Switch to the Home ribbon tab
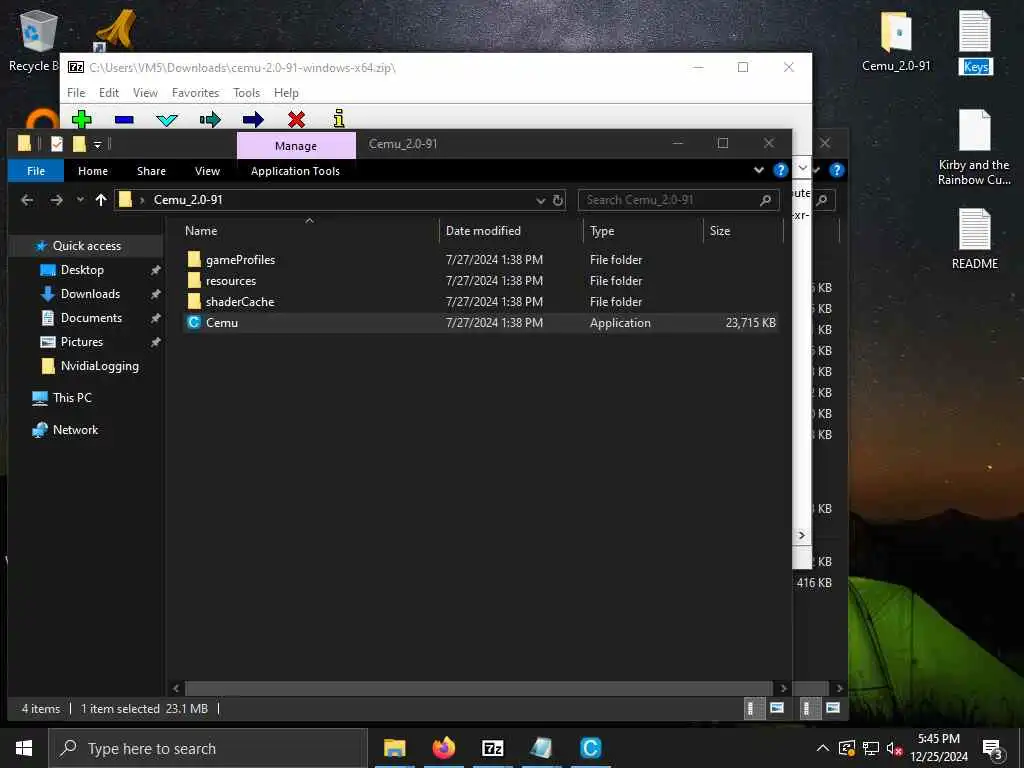1024x768 pixels. tap(93, 170)
